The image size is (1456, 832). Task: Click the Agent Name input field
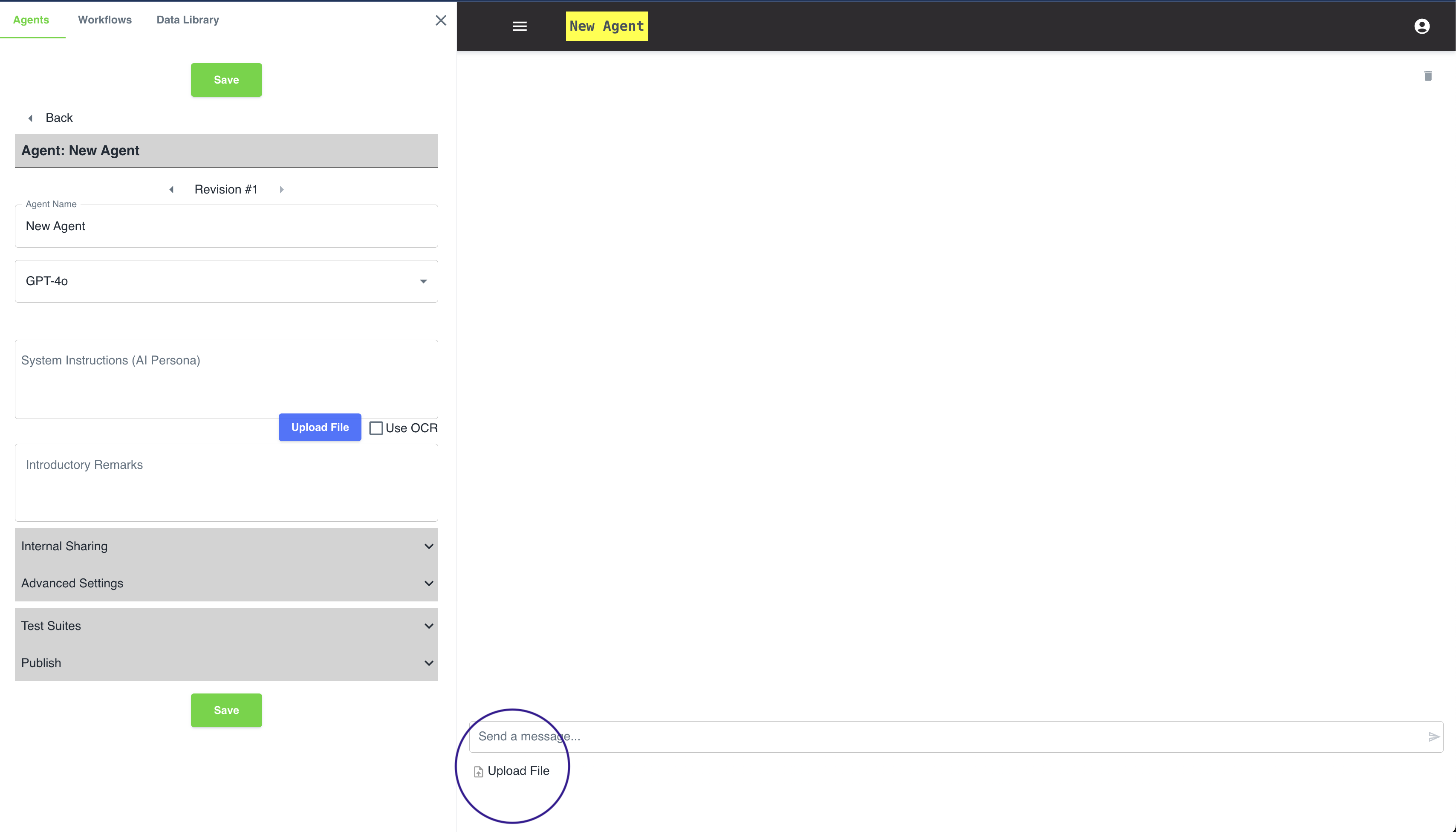[226, 226]
